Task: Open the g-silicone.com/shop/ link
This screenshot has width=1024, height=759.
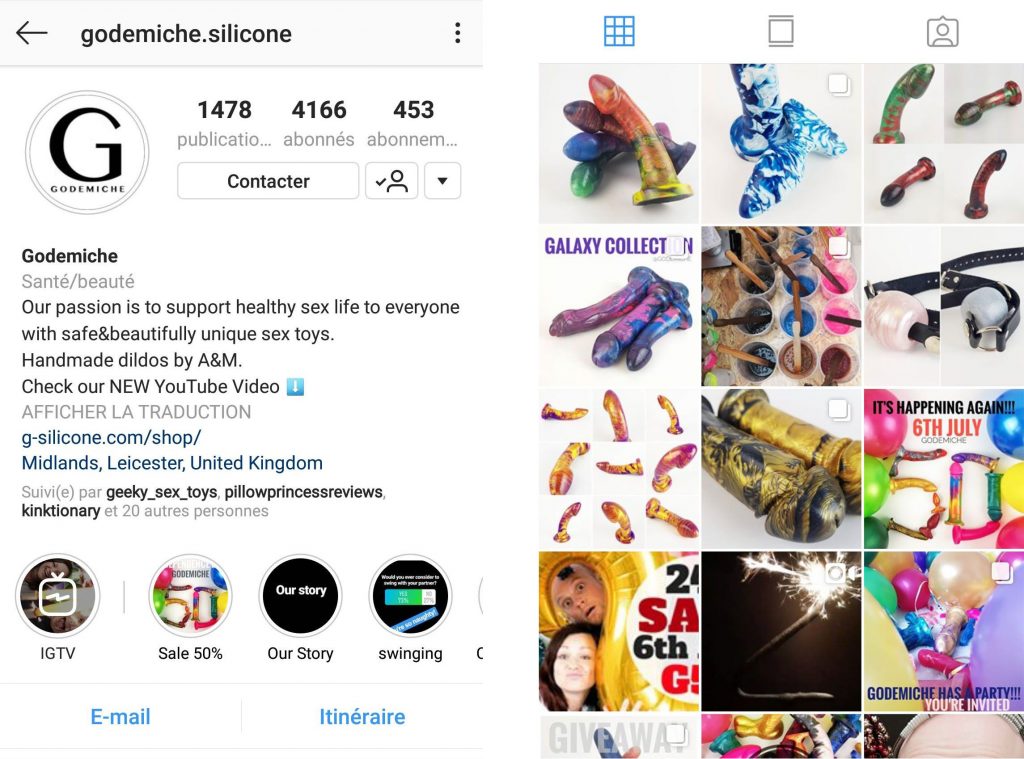Action: pos(112,437)
